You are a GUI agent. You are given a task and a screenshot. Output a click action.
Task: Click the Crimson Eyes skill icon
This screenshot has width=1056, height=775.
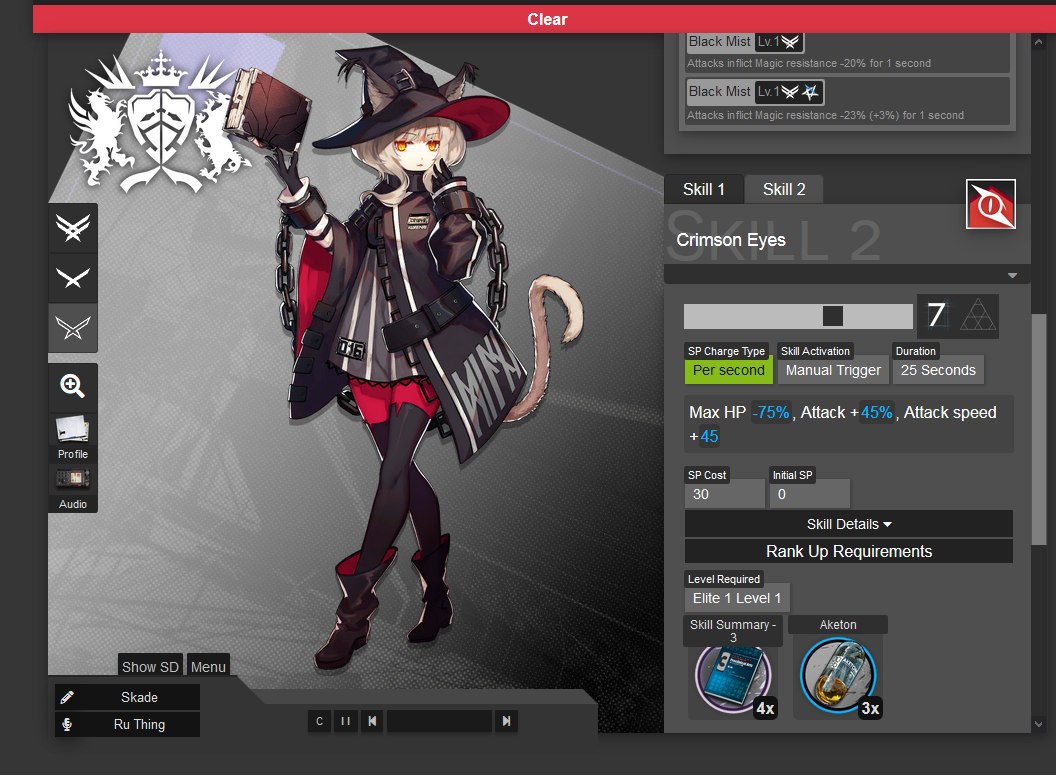[x=991, y=204]
